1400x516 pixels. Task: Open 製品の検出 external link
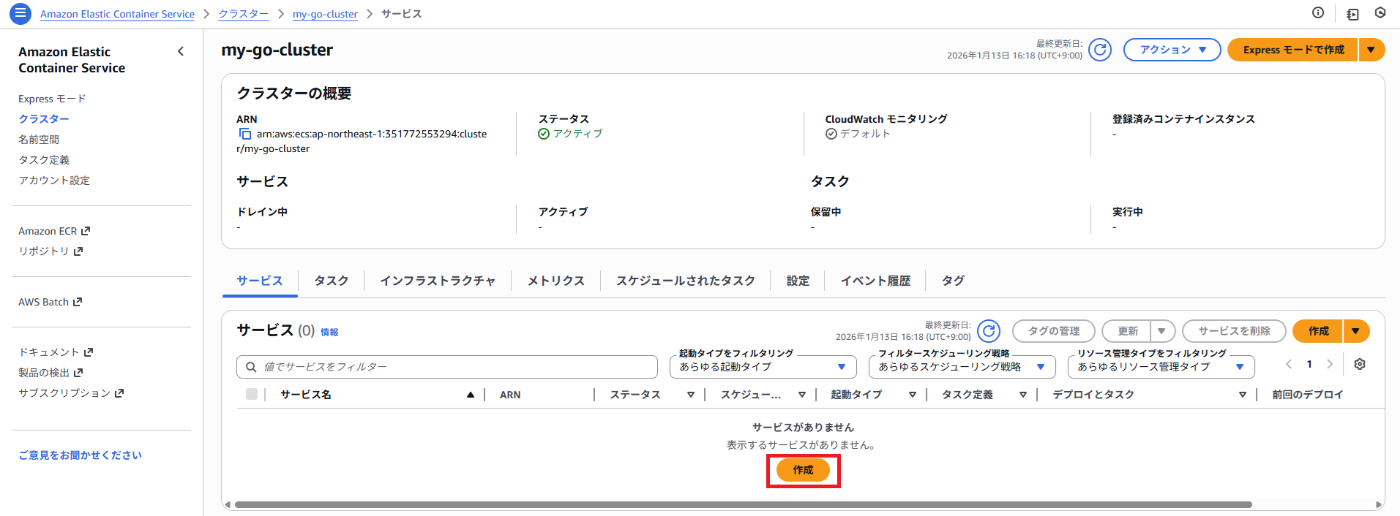(x=49, y=373)
